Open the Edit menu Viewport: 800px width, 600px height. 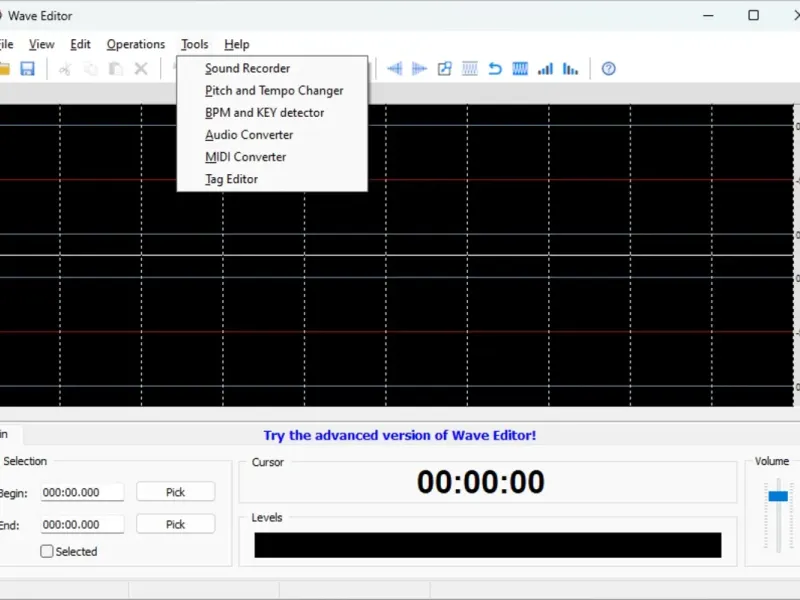(x=80, y=44)
